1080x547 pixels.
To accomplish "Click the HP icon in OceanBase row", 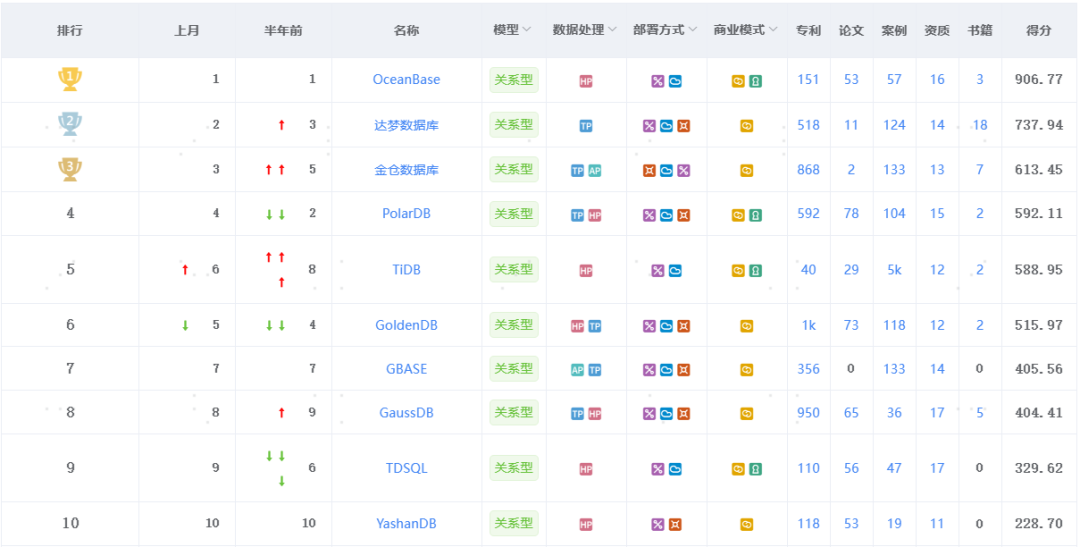I will click(x=585, y=81).
